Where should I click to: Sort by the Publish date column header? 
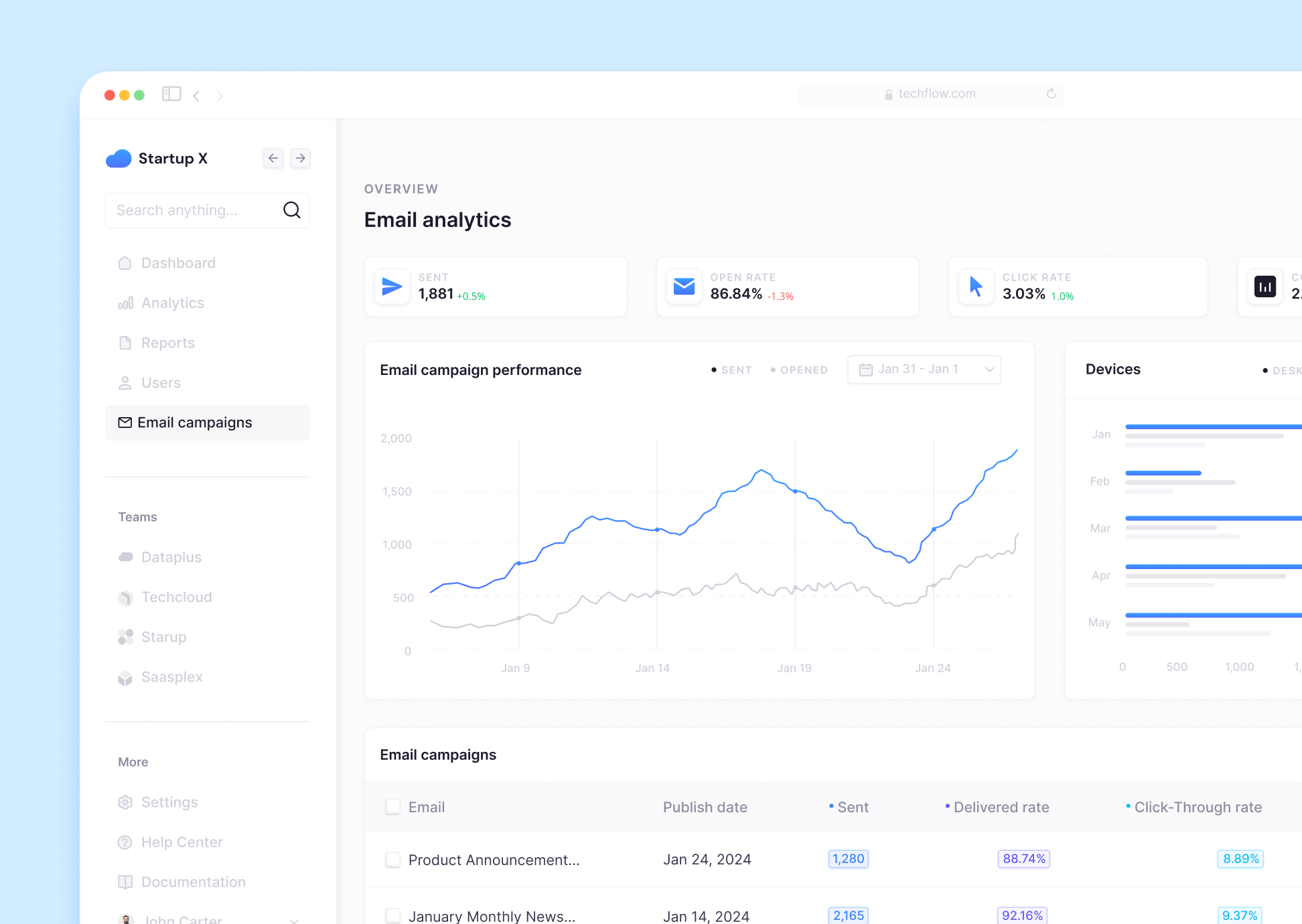click(x=705, y=807)
